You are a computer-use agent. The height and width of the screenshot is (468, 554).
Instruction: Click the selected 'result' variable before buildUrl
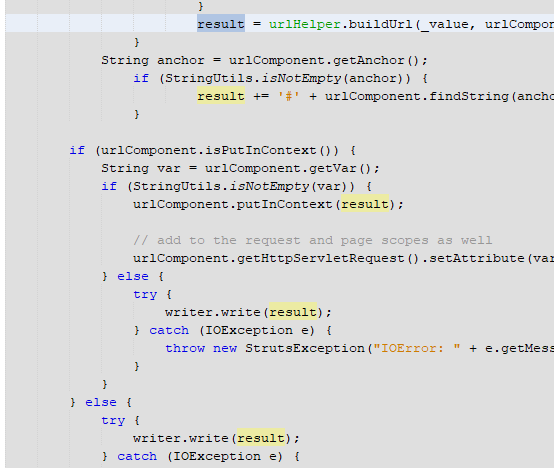point(221,24)
